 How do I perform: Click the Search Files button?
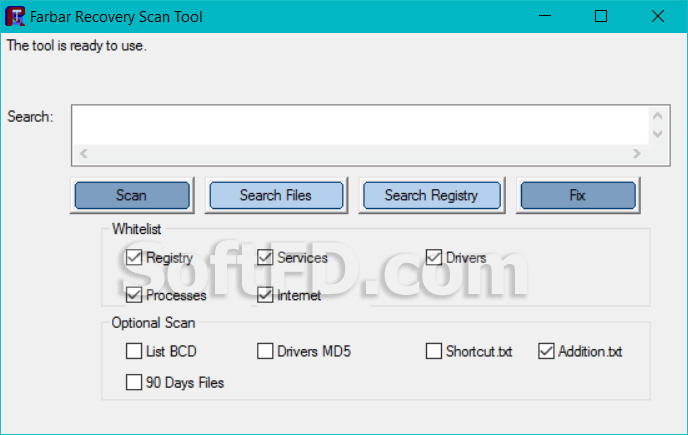pos(276,195)
